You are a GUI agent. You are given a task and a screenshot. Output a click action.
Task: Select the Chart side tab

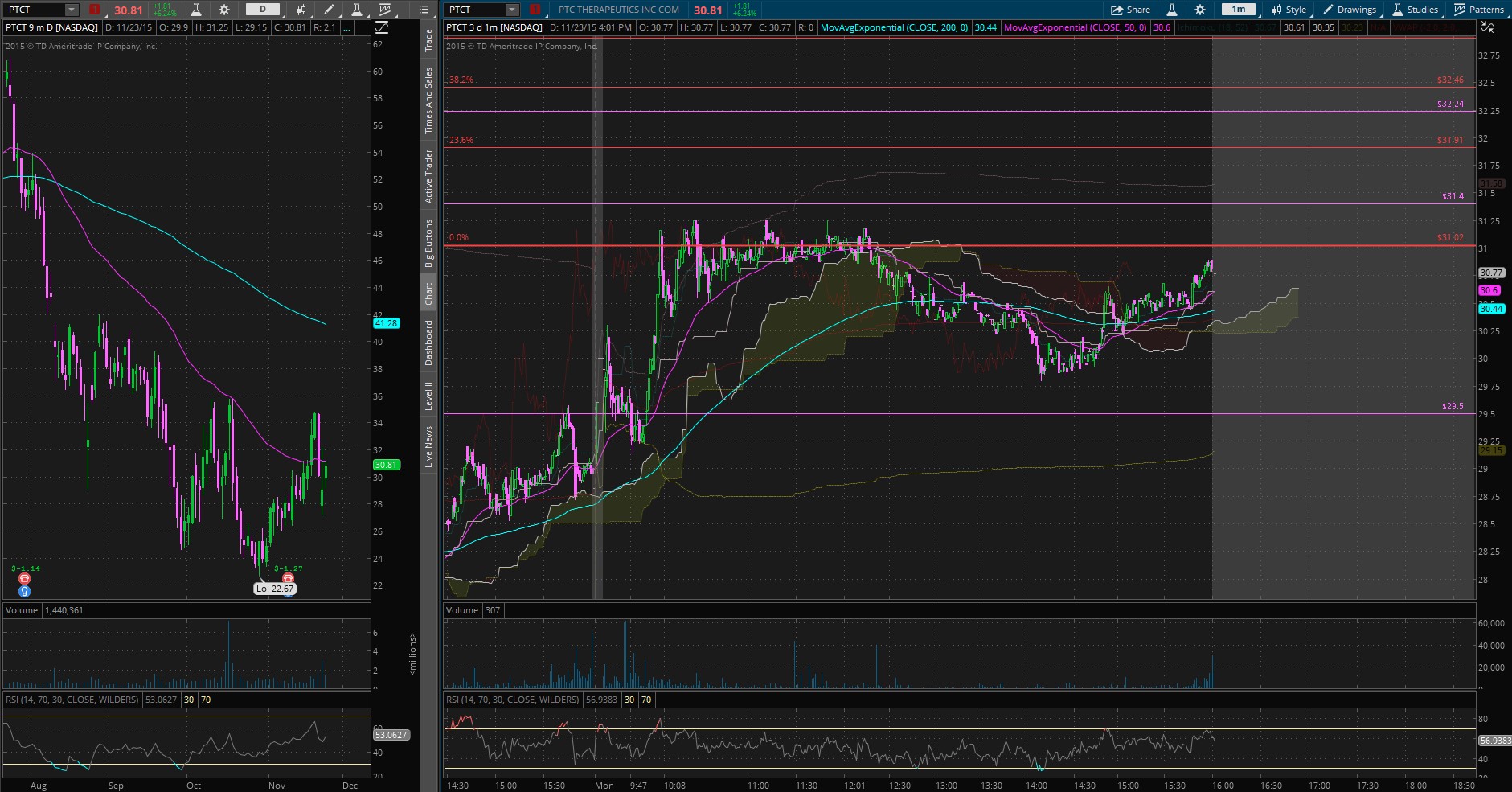click(428, 293)
